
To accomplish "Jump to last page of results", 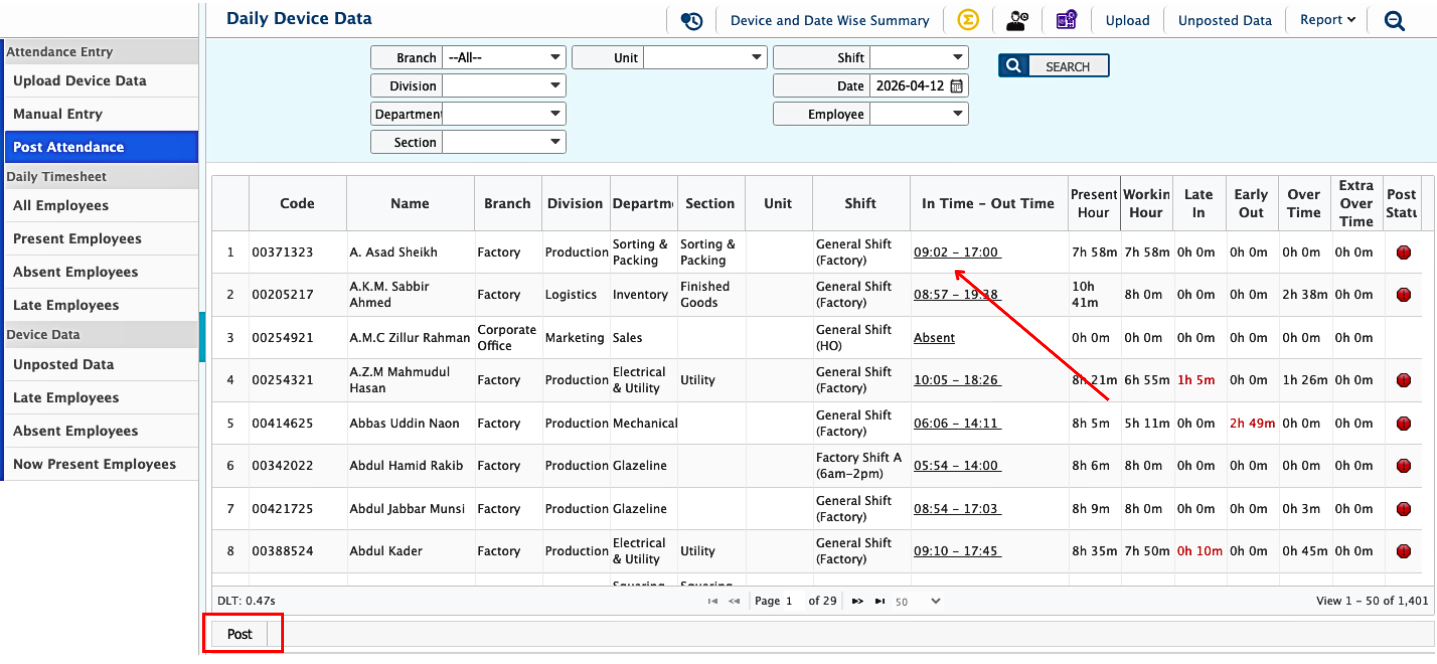I will point(880,601).
